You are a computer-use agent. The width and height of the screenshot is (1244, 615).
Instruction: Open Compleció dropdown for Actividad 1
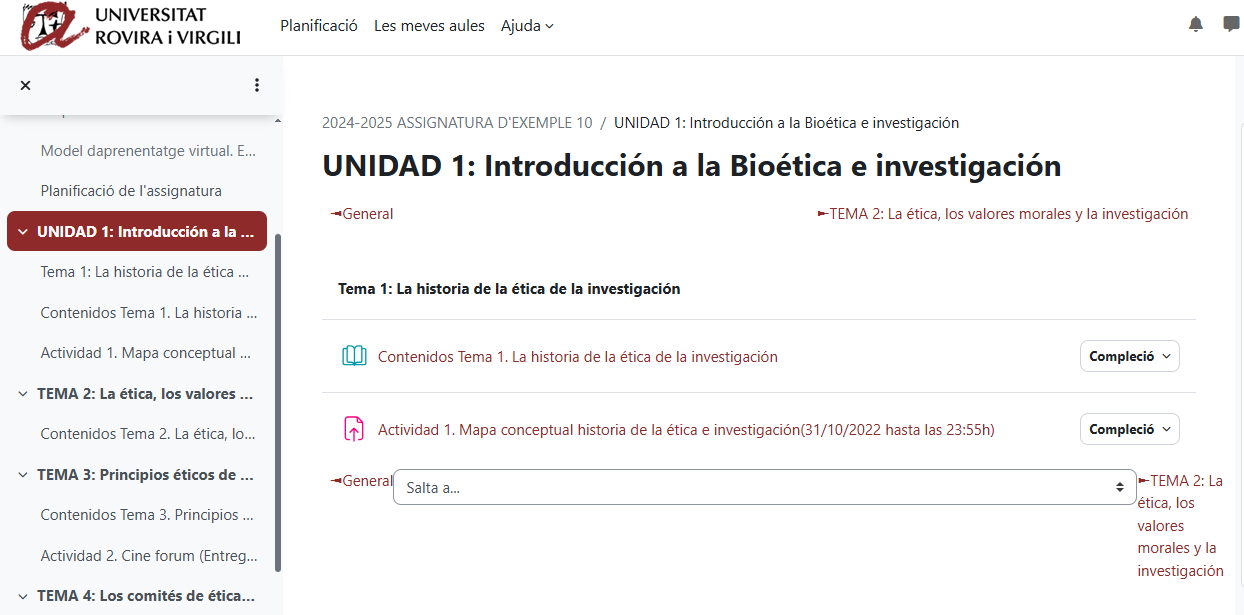pyautogui.click(x=1129, y=429)
